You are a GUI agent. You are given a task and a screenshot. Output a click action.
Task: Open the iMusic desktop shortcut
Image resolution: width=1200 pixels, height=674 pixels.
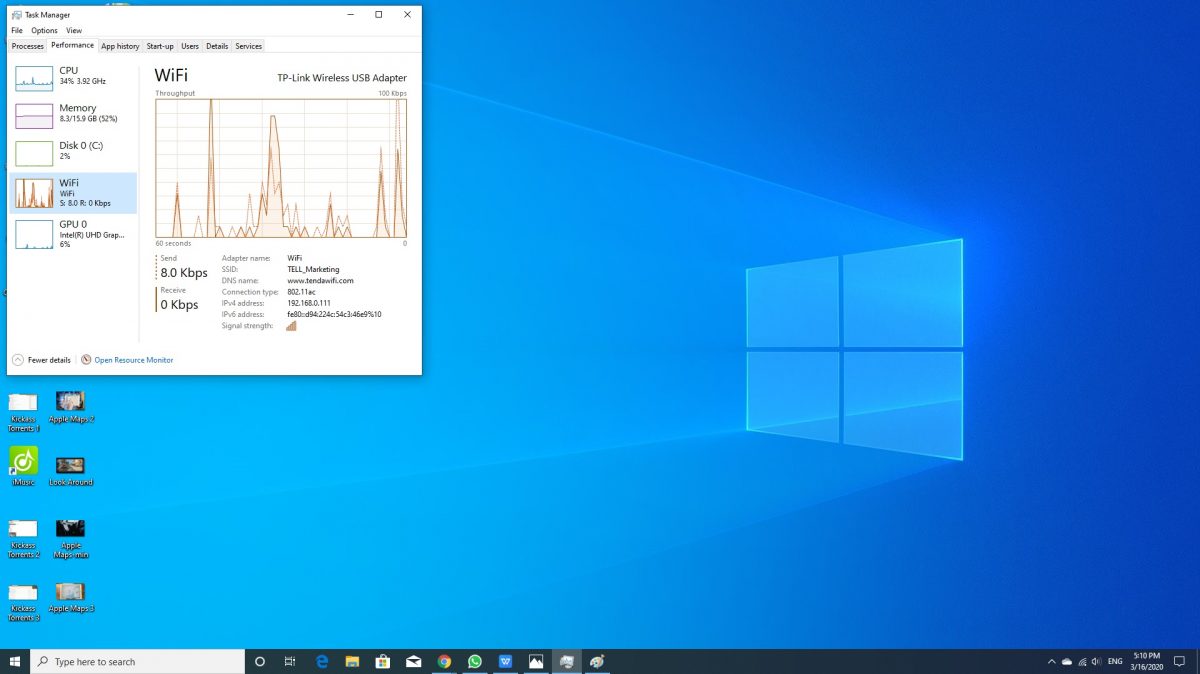coord(24,461)
